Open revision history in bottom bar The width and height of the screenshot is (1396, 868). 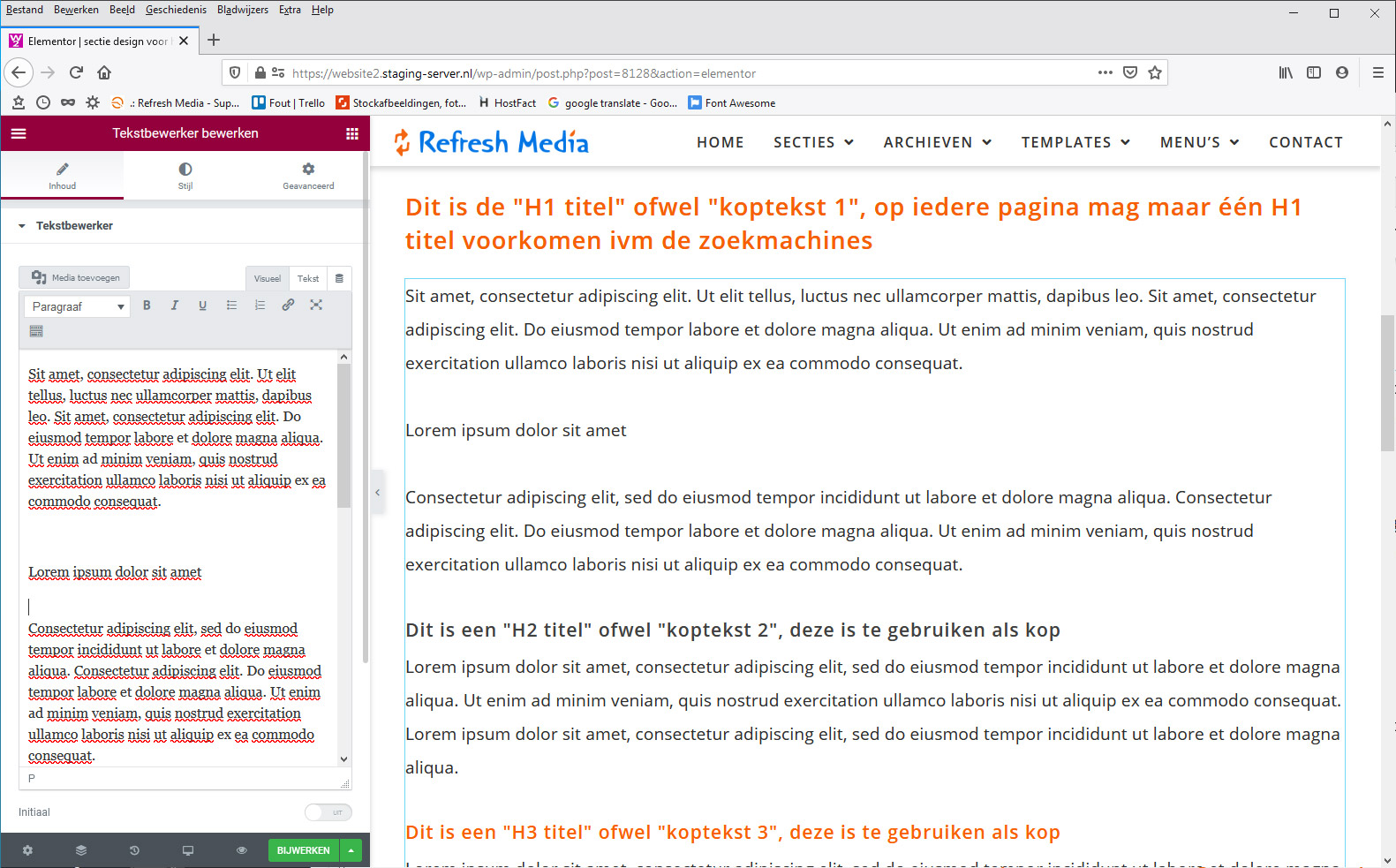[134, 850]
